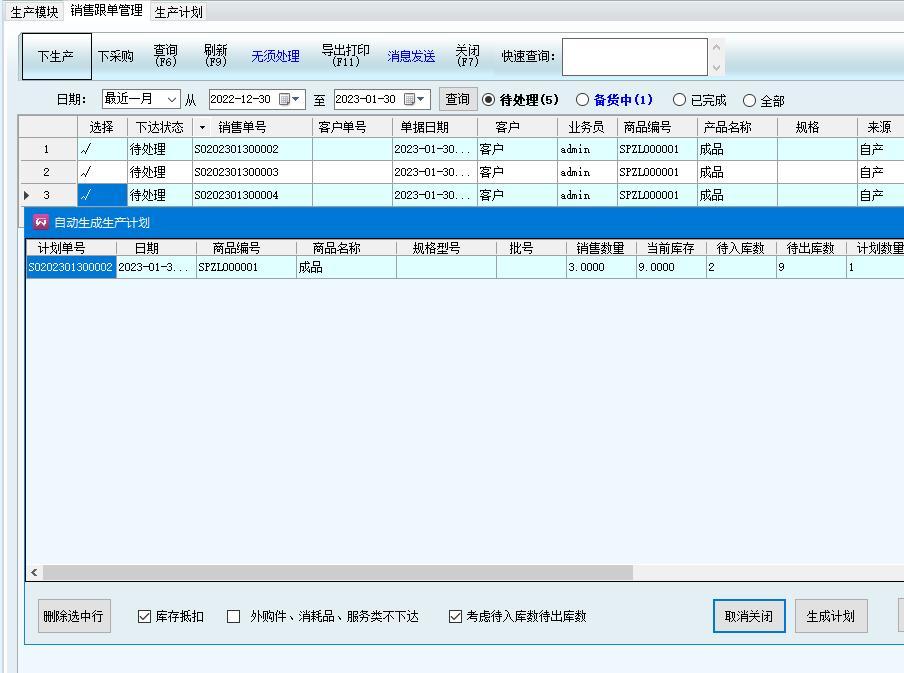
Task: Click 关闭 (F7) toolbar item
Action: point(467,56)
